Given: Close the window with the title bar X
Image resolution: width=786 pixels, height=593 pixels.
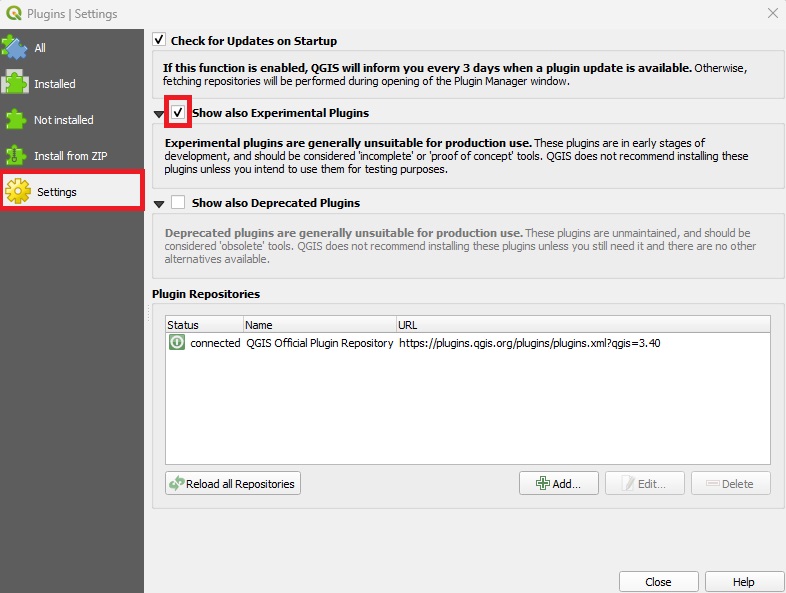Looking at the screenshot, I should click(773, 14).
